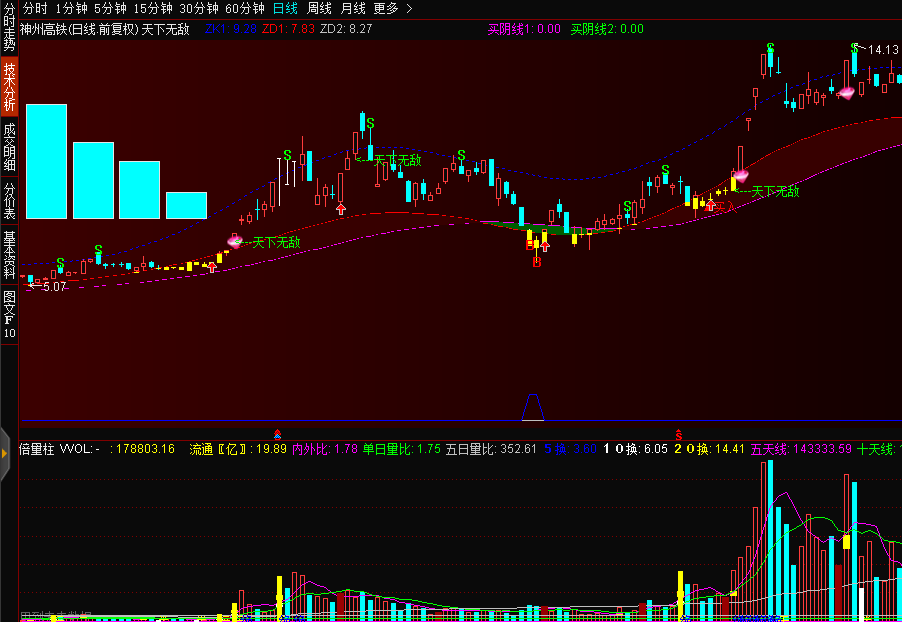Click the pink ingot icon below the 14.13 high
The height and width of the screenshot is (622, 902).
pyautogui.click(x=846, y=92)
